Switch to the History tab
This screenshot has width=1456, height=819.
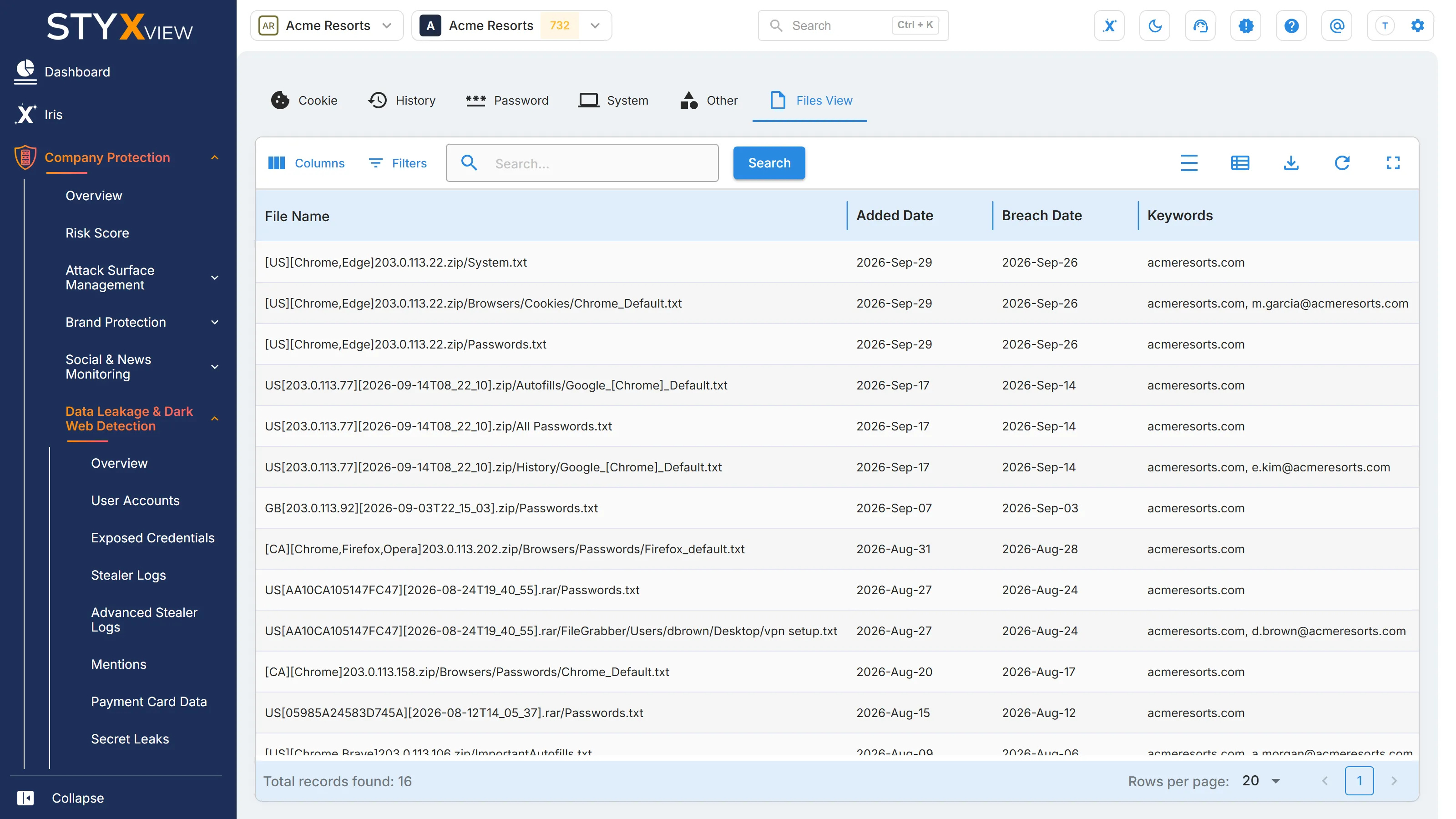pyautogui.click(x=402, y=100)
